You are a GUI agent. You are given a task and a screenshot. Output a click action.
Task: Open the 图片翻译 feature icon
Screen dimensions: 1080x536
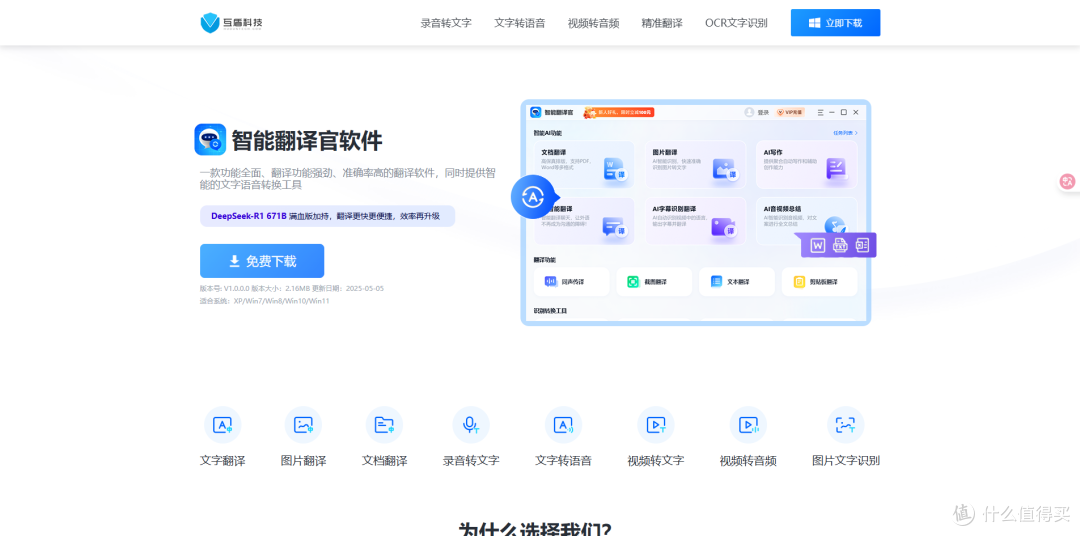click(303, 425)
